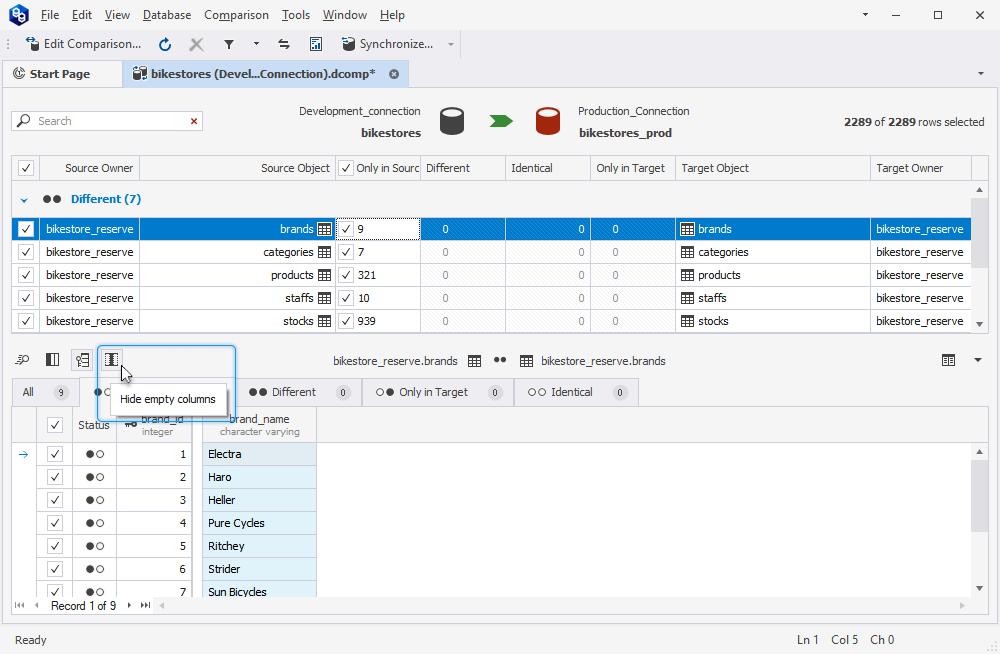Toggle the Only in Source header checkbox

[346, 168]
